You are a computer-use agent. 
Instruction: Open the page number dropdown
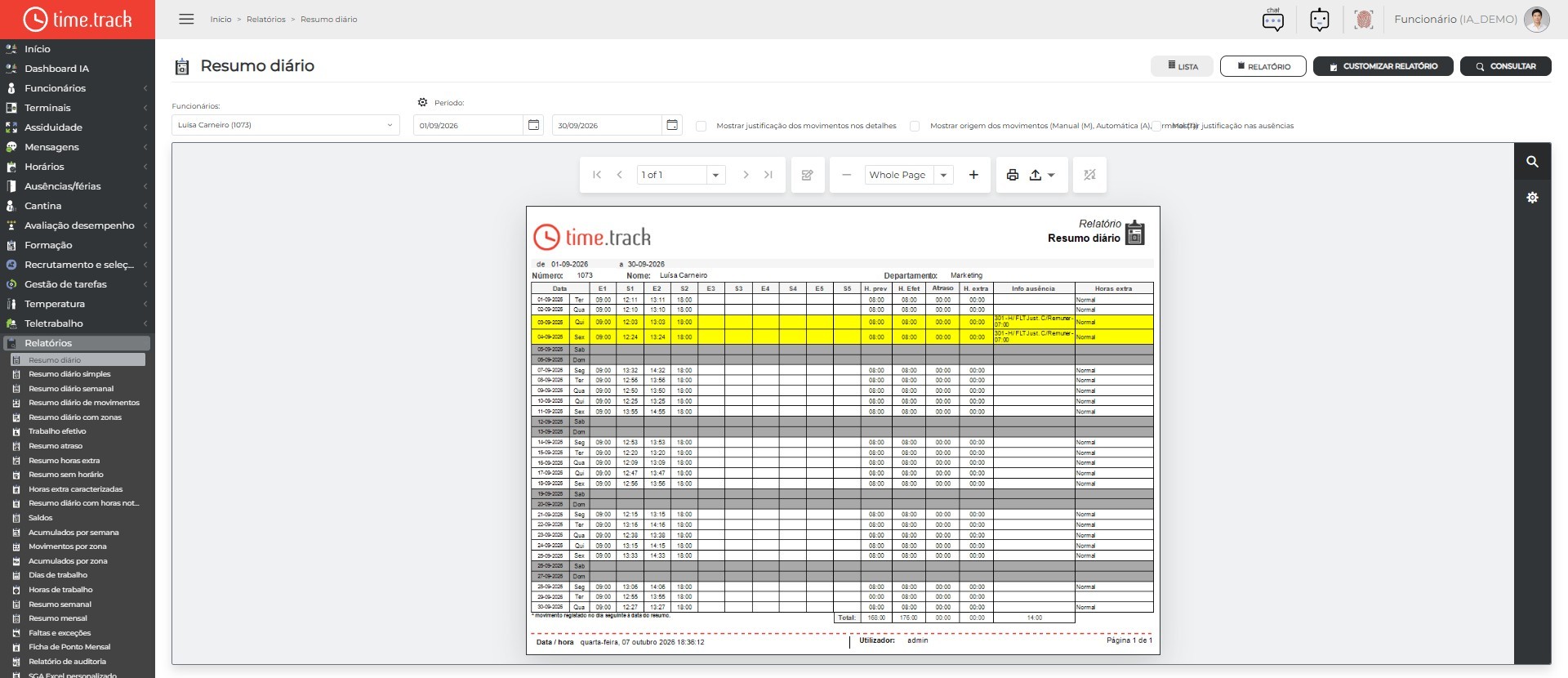point(715,175)
